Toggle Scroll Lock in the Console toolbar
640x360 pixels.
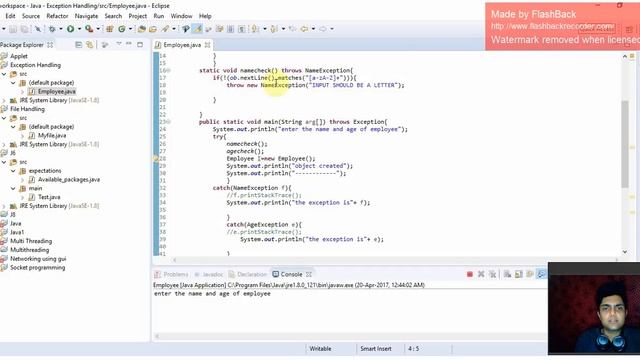click(519, 274)
